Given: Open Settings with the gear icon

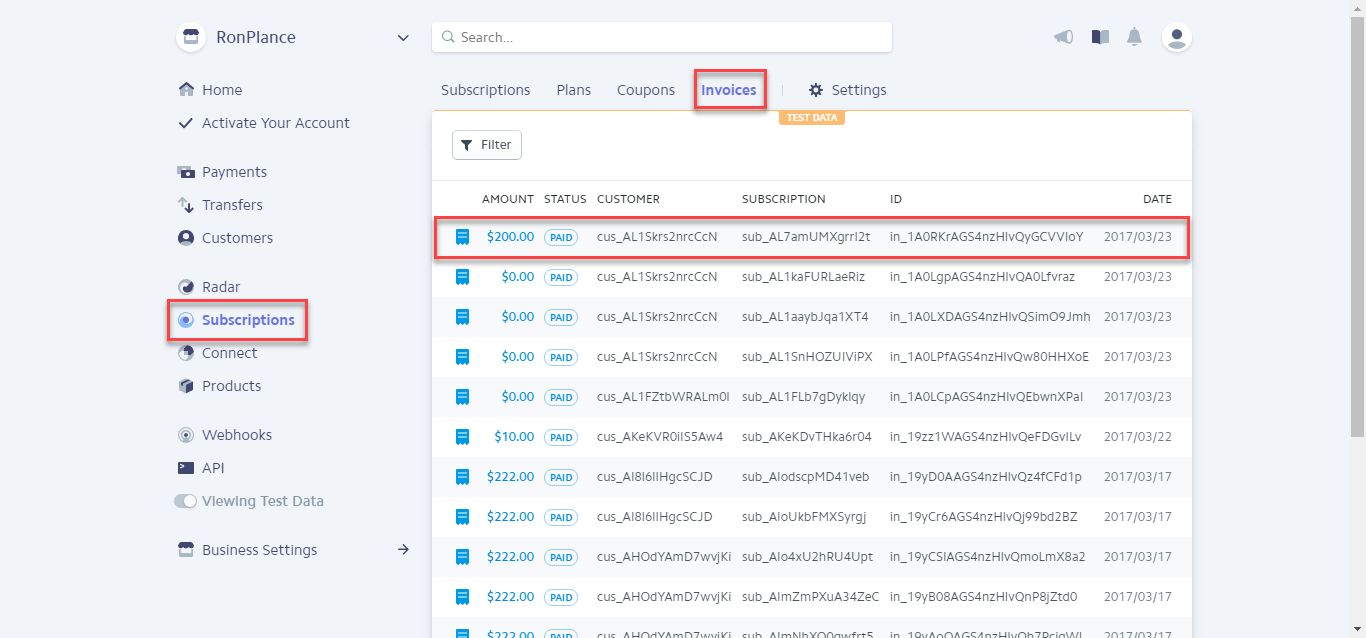Looking at the screenshot, I should tap(816, 90).
